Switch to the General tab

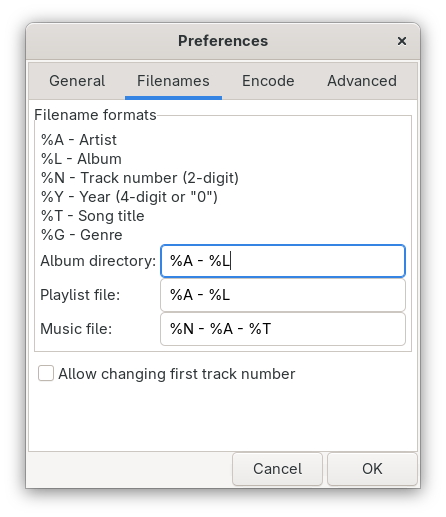pyautogui.click(x=77, y=81)
